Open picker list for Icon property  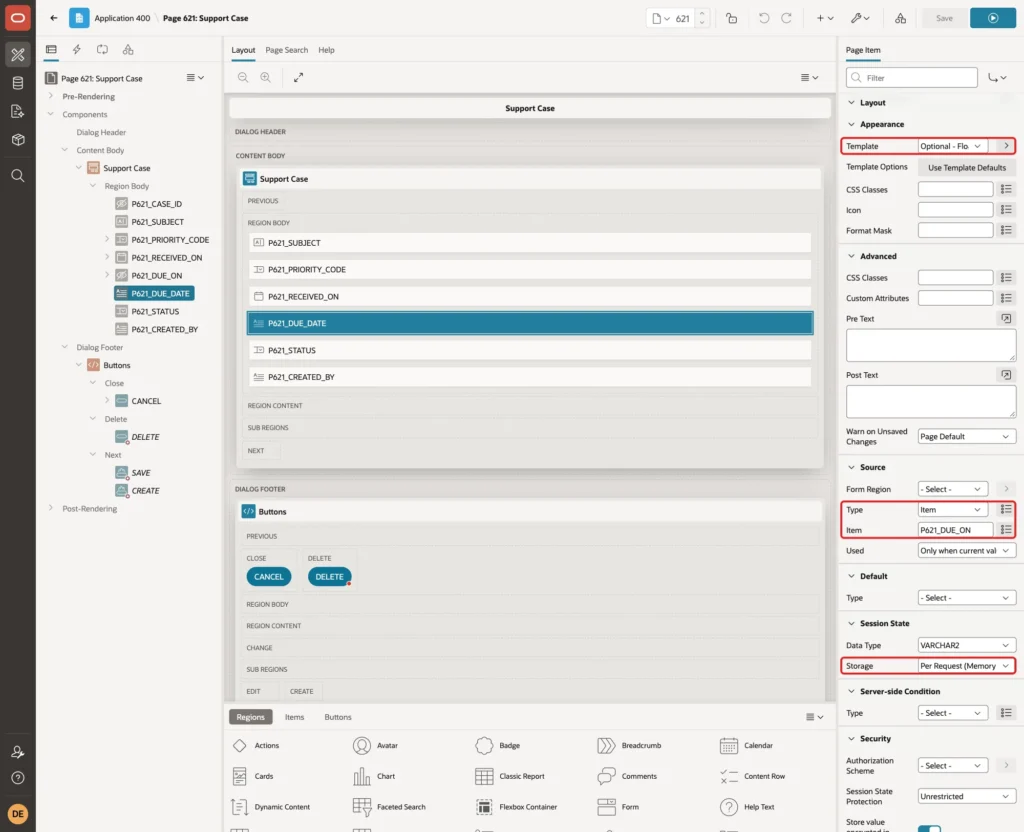pos(1006,210)
